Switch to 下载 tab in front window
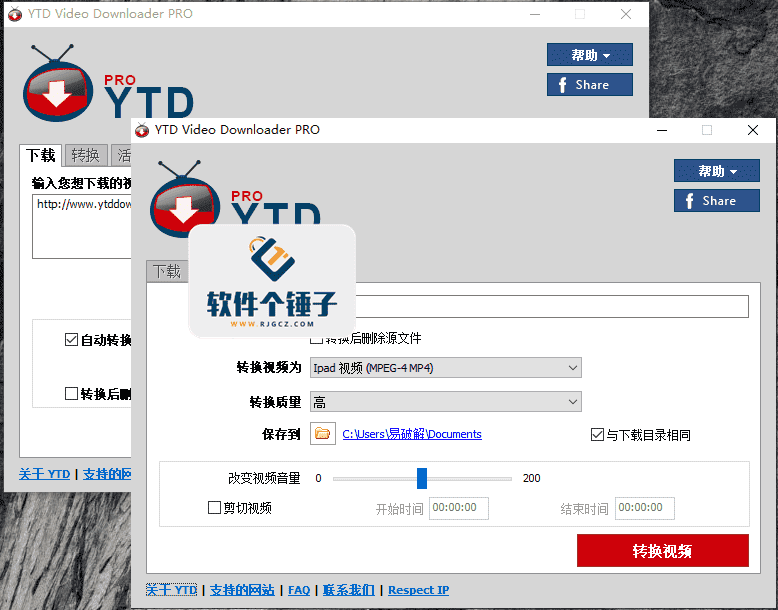778x610 pixels. pos(167,271)
